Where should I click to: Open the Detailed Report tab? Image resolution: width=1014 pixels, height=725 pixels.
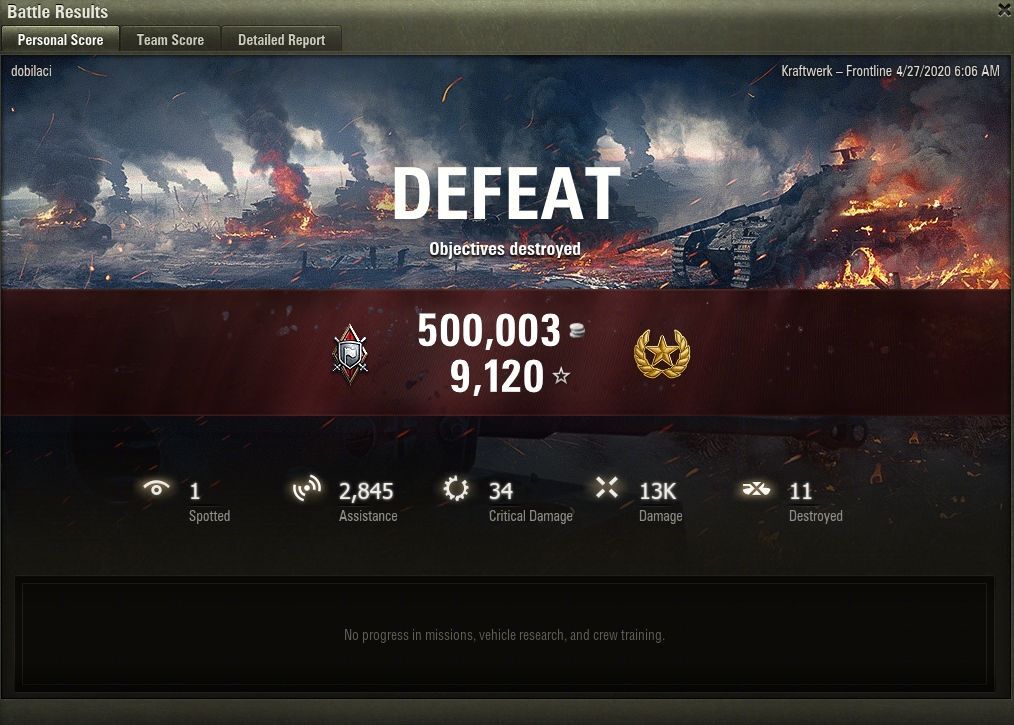(x=281, y=39)
